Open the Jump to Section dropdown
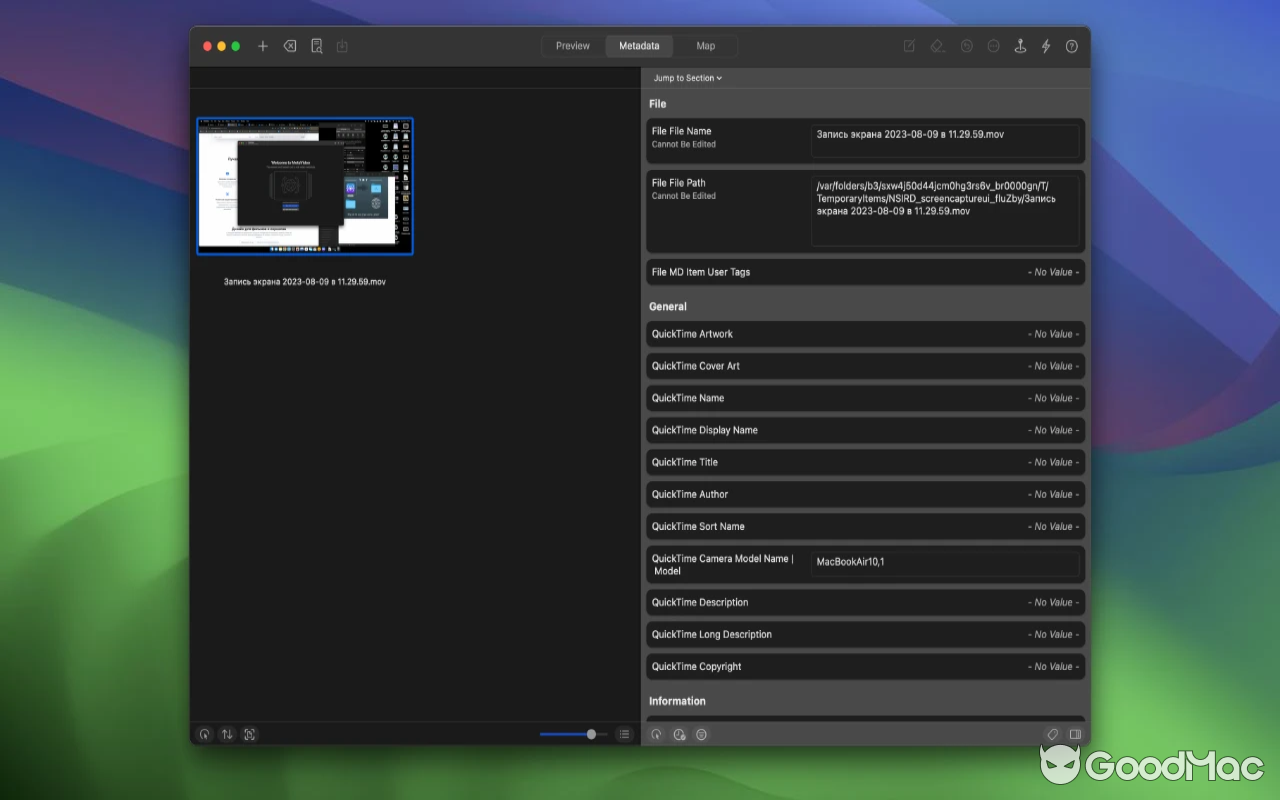Viewport: 1280px width, 800px height. (687, 78)
